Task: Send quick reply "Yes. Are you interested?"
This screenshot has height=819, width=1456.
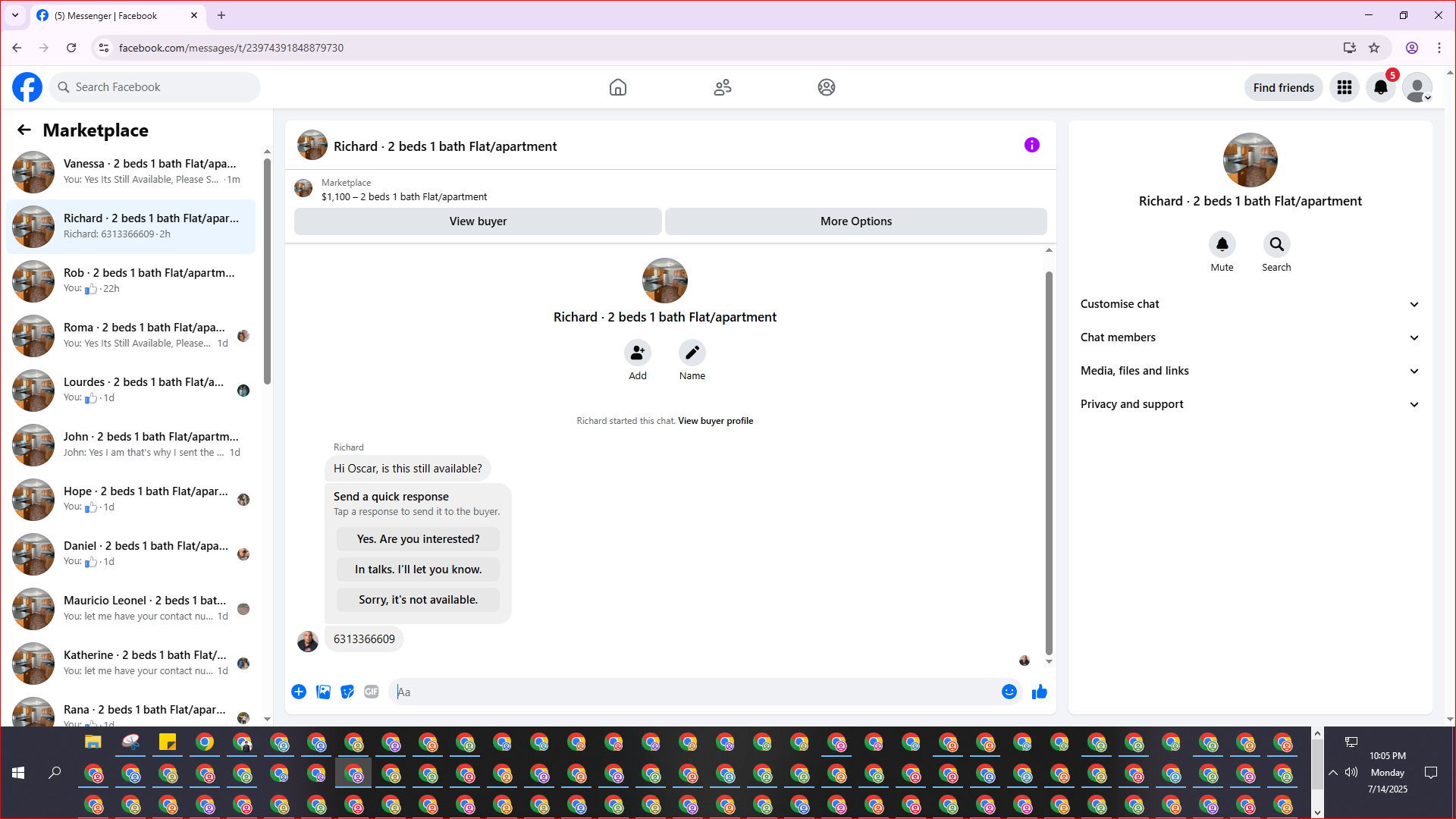Action: [418, 539]
